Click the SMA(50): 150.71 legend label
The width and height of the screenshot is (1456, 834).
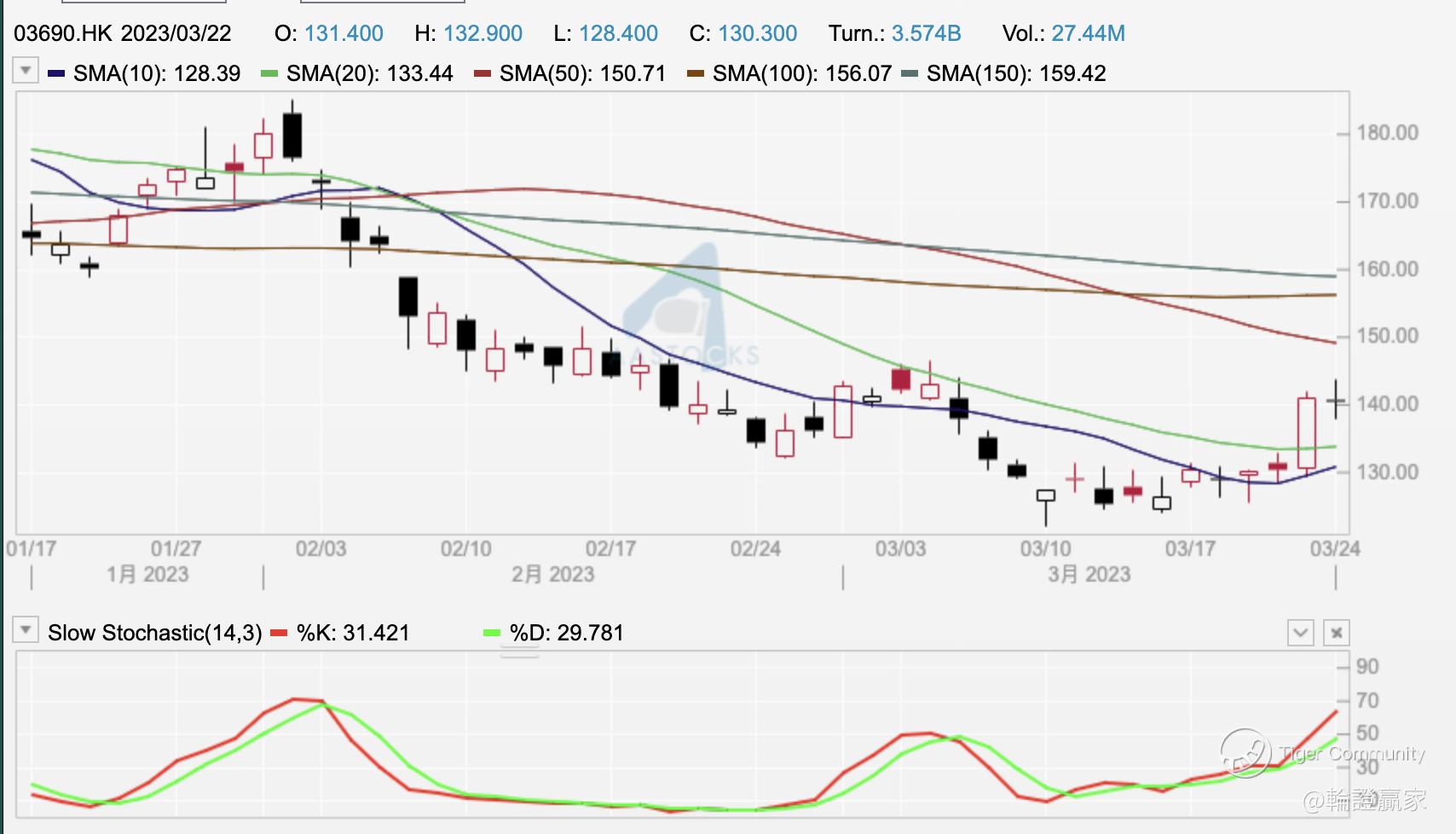[583, 73]
